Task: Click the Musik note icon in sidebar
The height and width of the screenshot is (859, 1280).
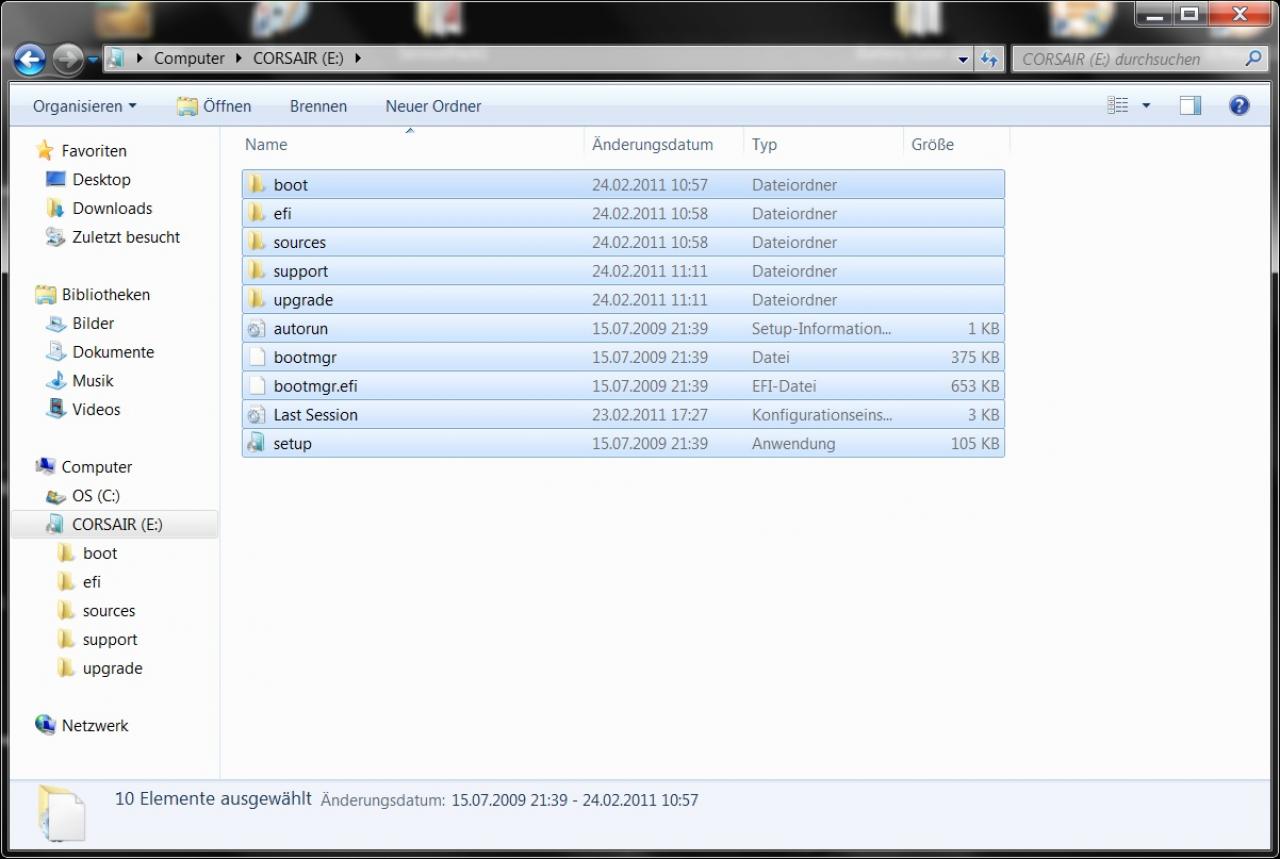Action: (56, 381)
